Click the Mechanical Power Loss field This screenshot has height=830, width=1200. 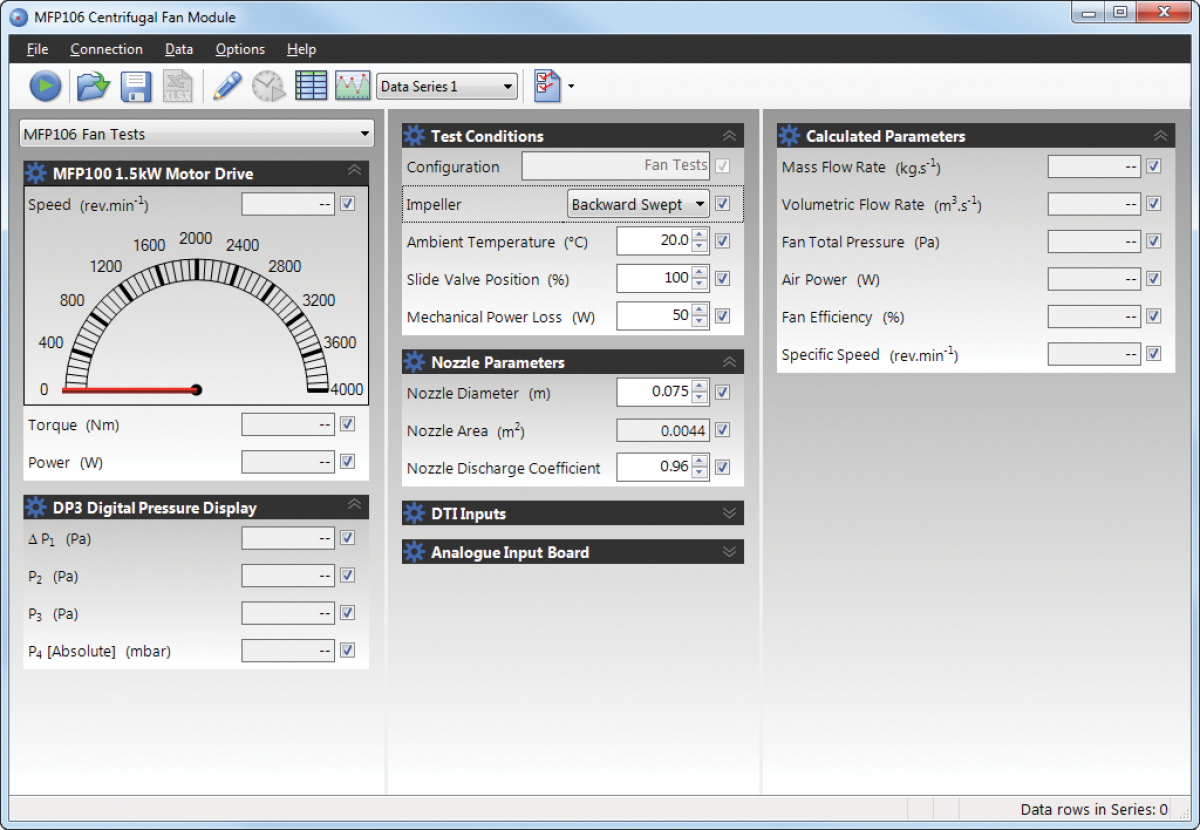654,316
